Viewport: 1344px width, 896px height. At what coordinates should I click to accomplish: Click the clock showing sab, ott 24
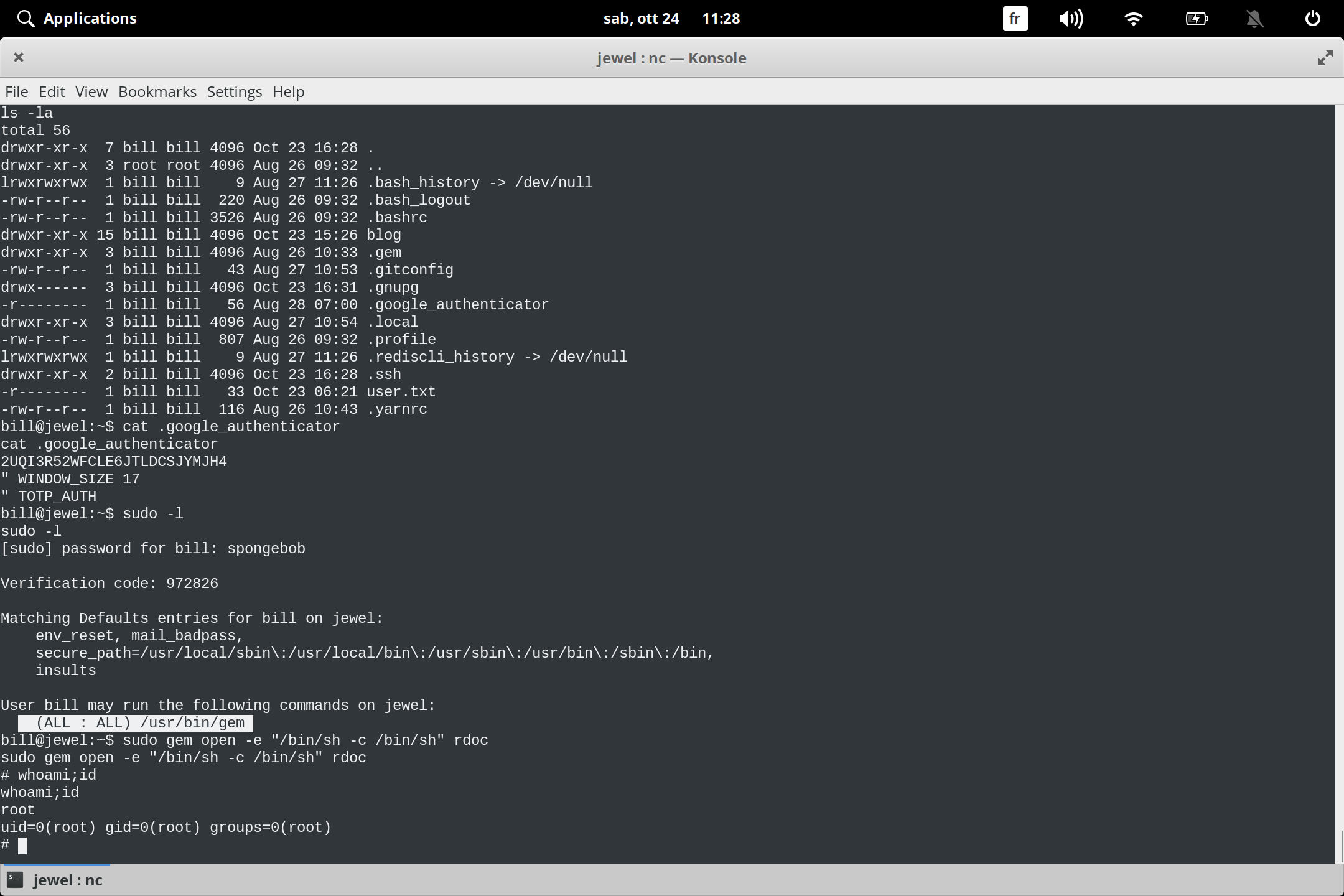[642, 18]
